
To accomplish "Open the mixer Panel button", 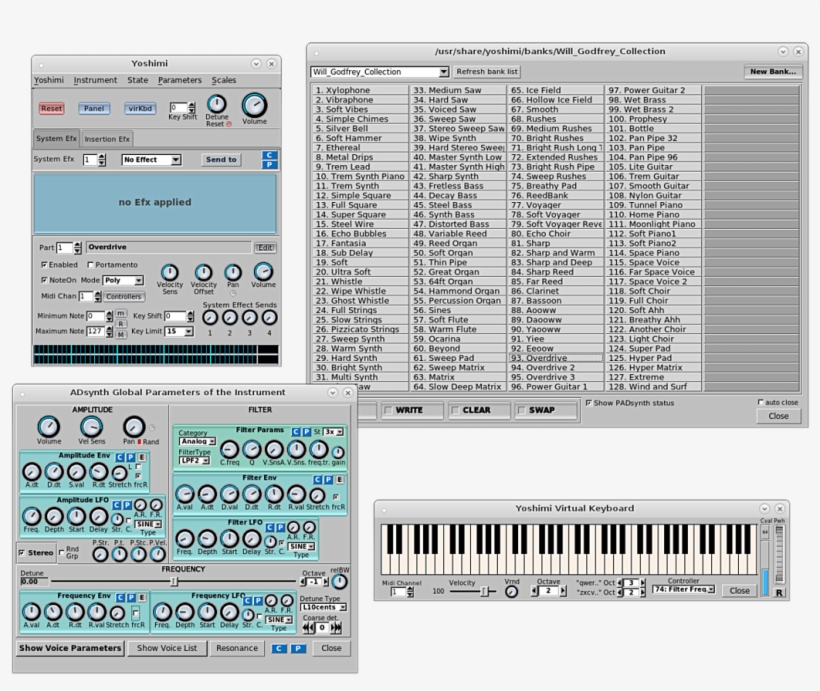I will tap(94, 108).
